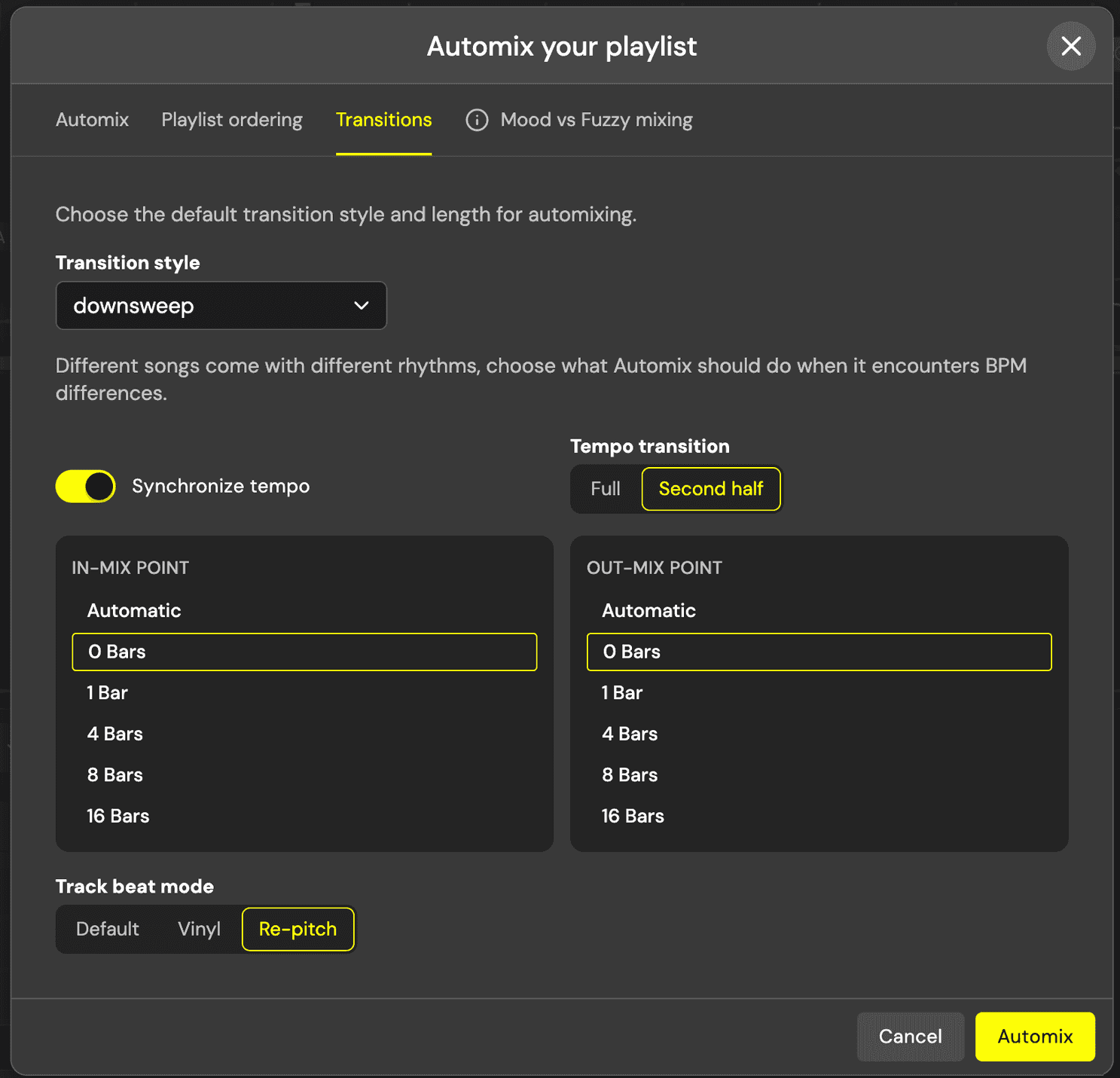Select Automatic under In-Mix Point
Image resolution: width=1120 pixels, height=1078 pixels.
pyautogui.click(x=134, y=610)
